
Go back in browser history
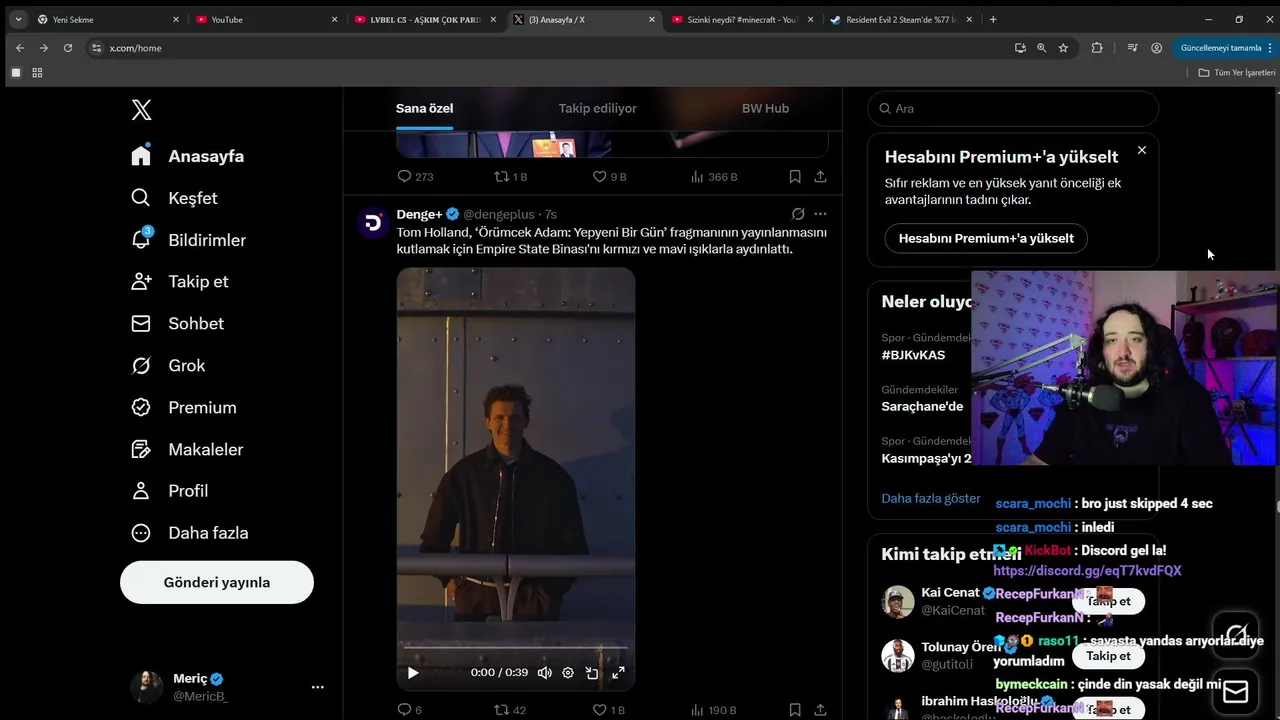pyautogui.click(x=20, y=48)
